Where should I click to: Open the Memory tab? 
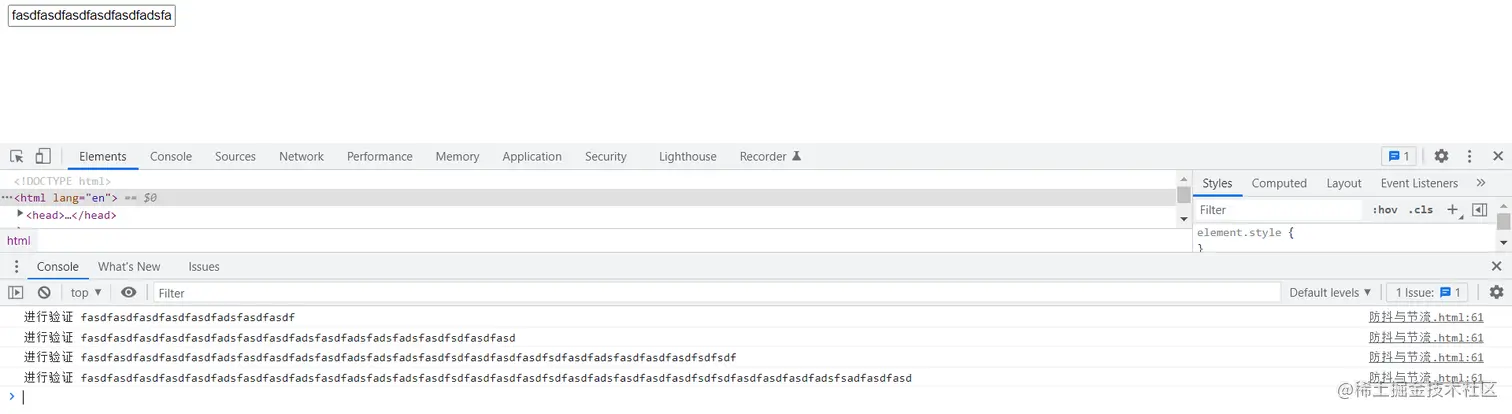(457, 156)
